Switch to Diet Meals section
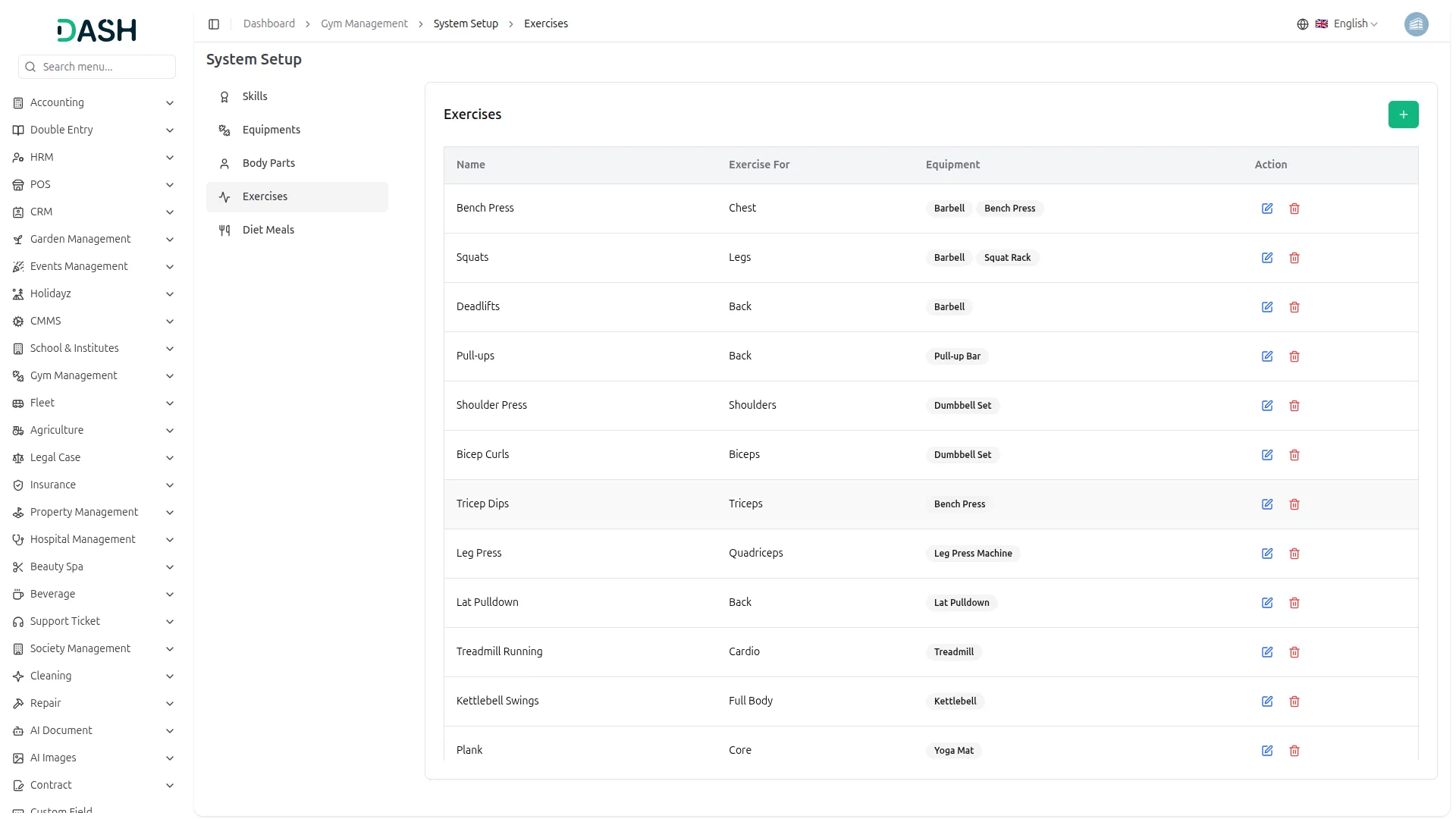The width and height of the screenshot is (1456, 819). [268, 230]
